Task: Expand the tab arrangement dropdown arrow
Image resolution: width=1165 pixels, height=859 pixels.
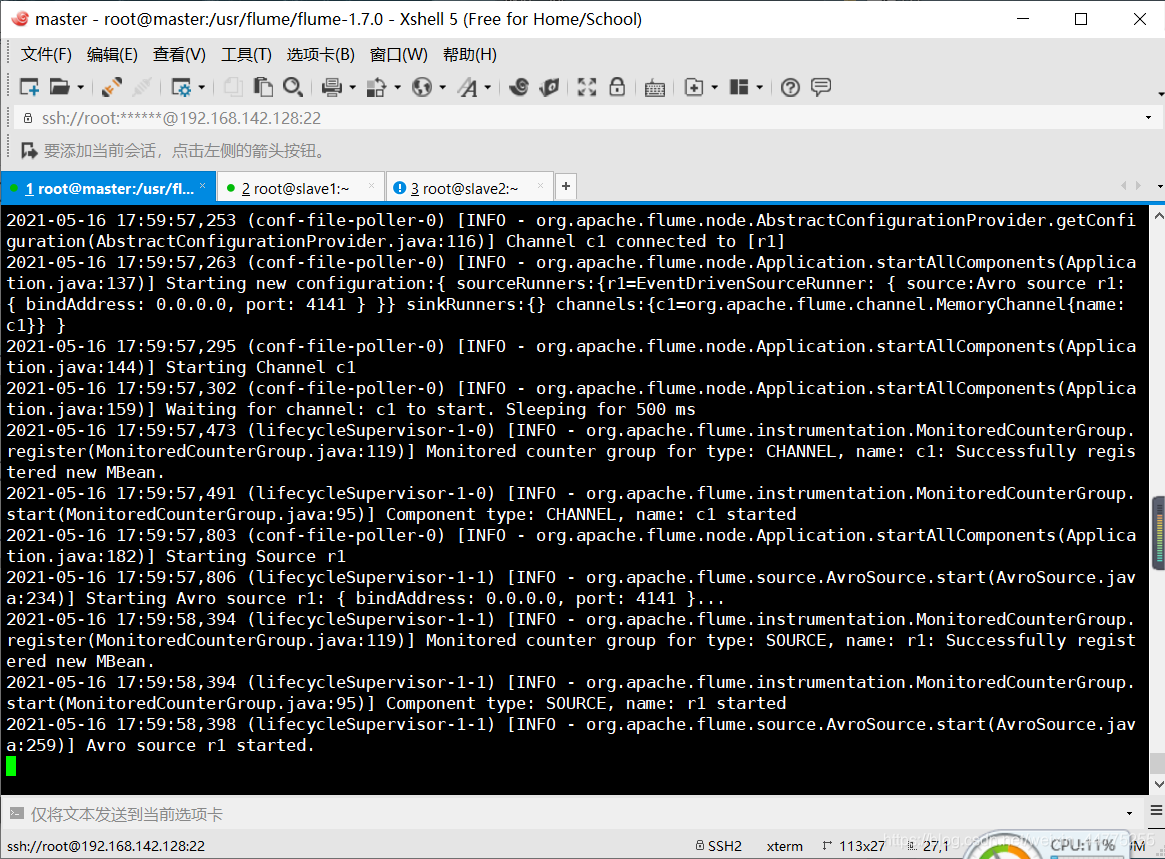Action: (759, 88)
